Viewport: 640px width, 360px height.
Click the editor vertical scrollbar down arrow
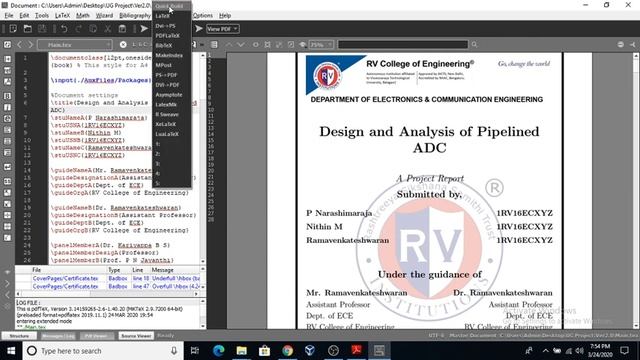pyautogui.click(x=203, y=261)
